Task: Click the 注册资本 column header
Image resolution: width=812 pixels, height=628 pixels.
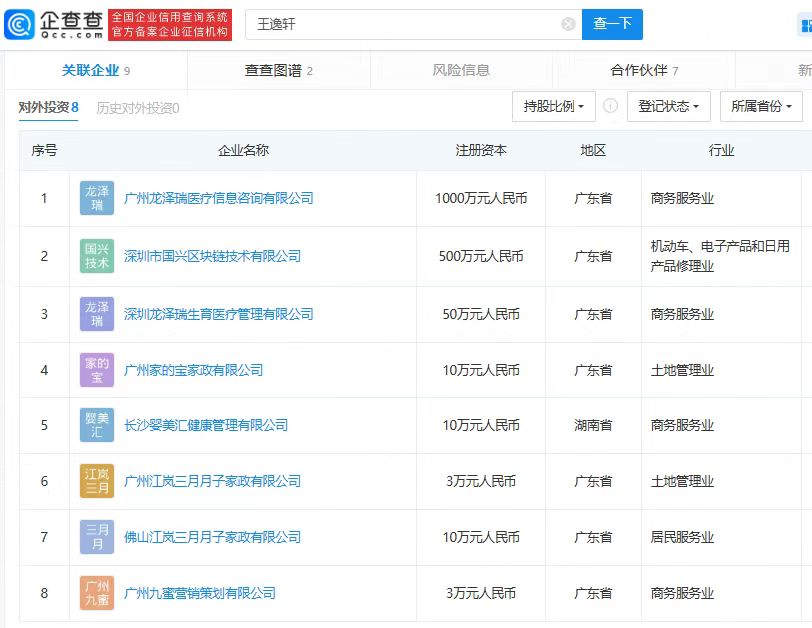Action: tap(481, 151)
